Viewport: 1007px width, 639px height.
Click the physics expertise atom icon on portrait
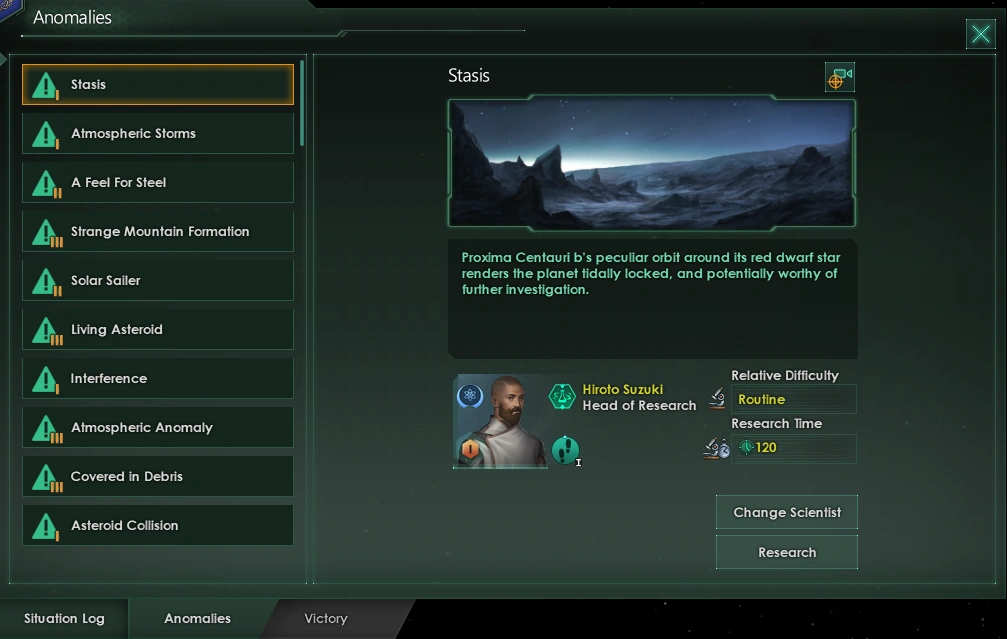470,396
